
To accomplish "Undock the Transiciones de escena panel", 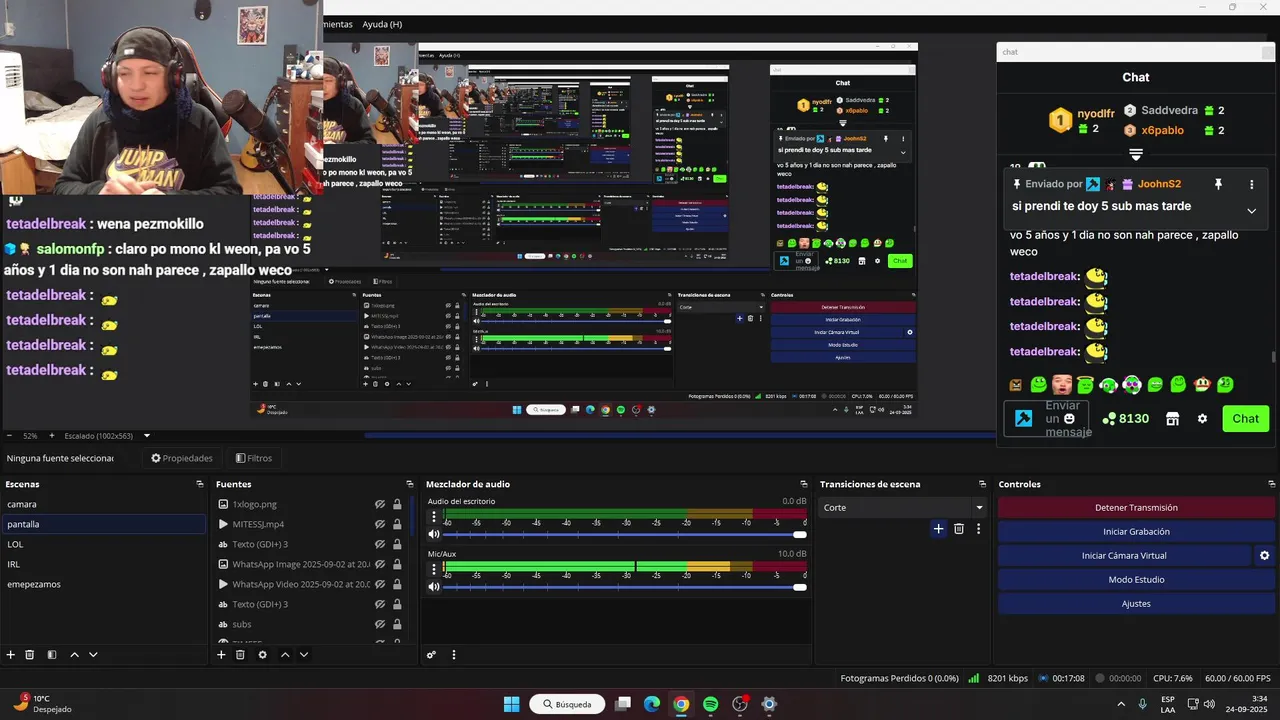I will pyautogui.click(x=983, y=484).
